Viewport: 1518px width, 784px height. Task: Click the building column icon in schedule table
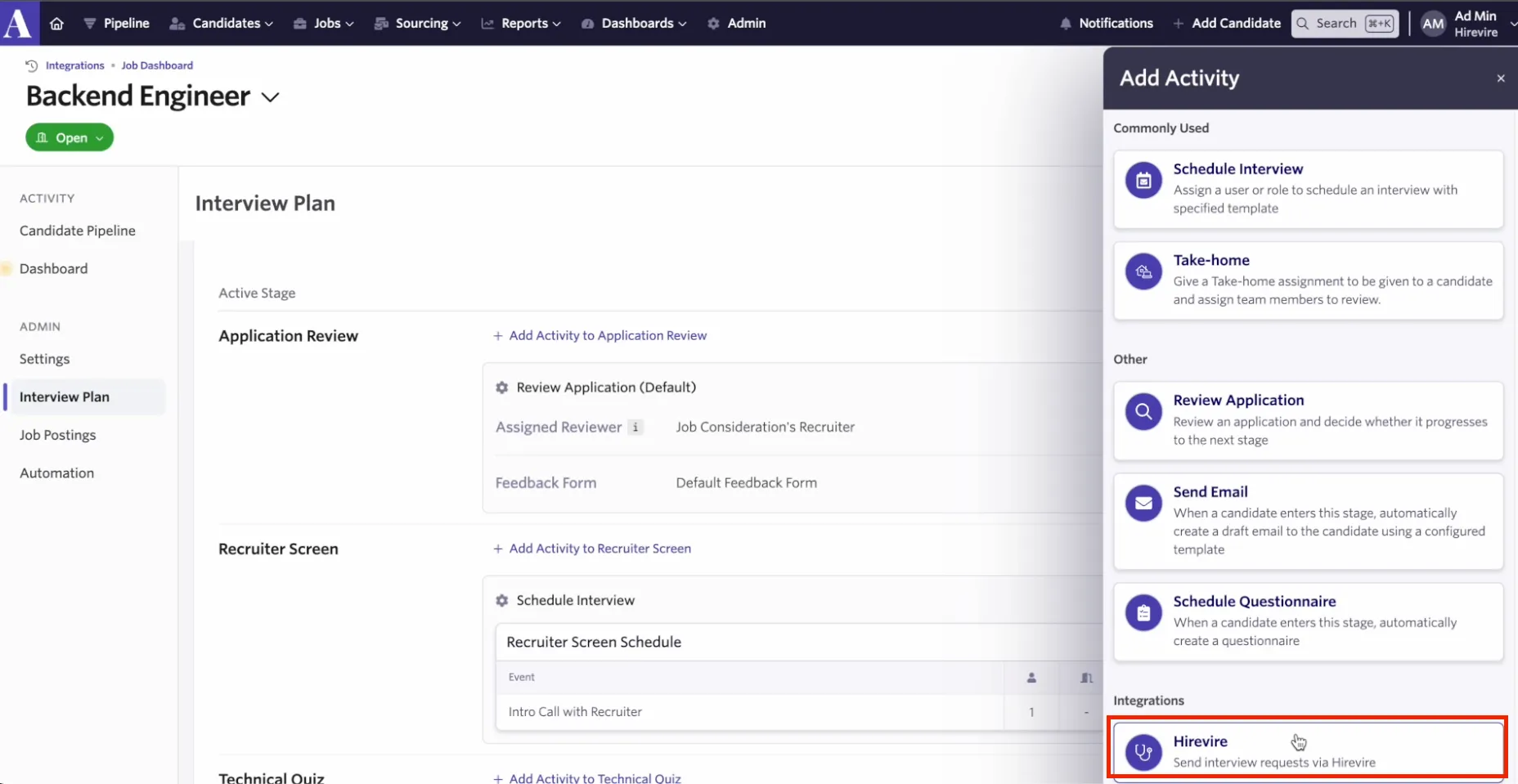[1086, 677]
